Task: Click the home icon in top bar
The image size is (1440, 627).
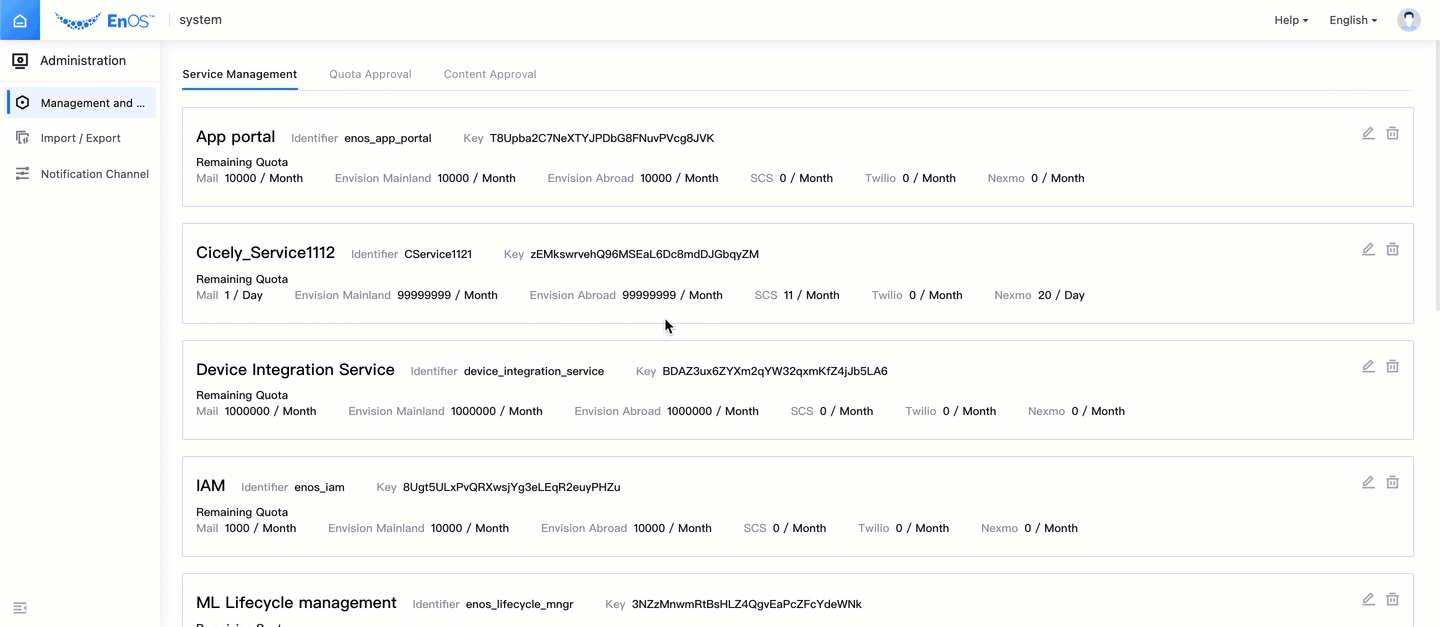Action: [20, 20]
